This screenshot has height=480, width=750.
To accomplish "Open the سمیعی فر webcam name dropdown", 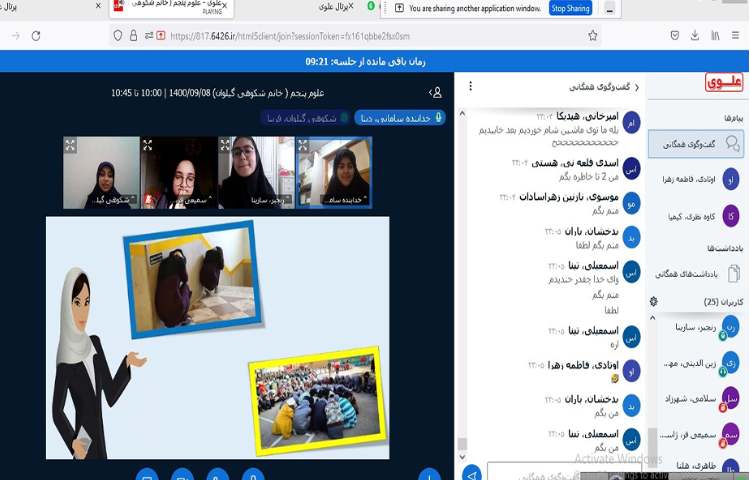I will (189, 200).
